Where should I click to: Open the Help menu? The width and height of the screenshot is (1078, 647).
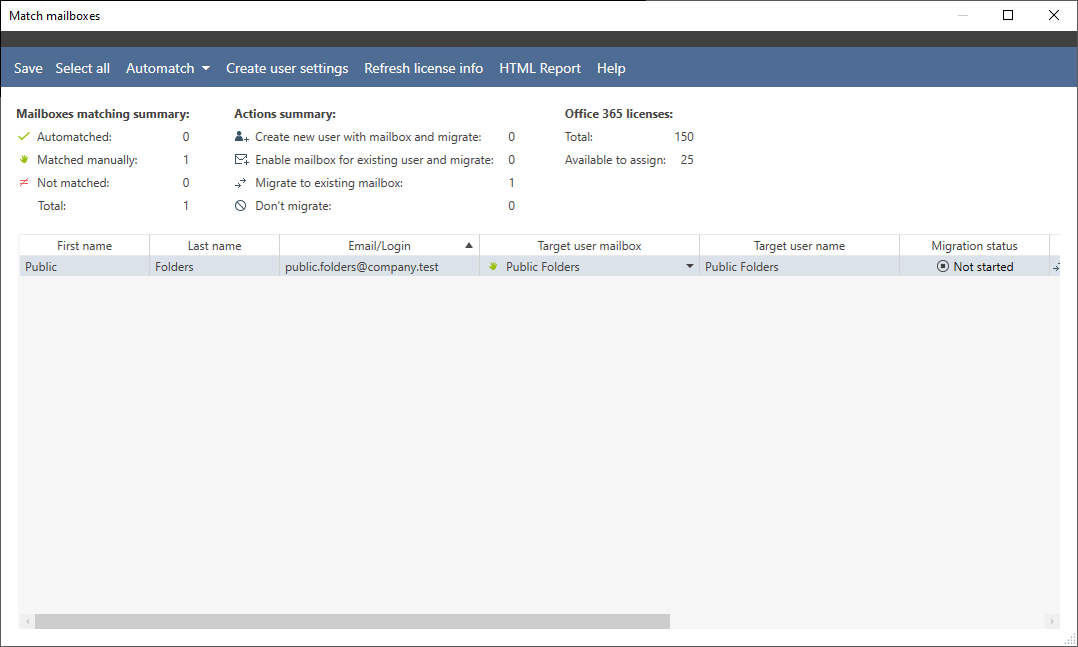(611, 67)
